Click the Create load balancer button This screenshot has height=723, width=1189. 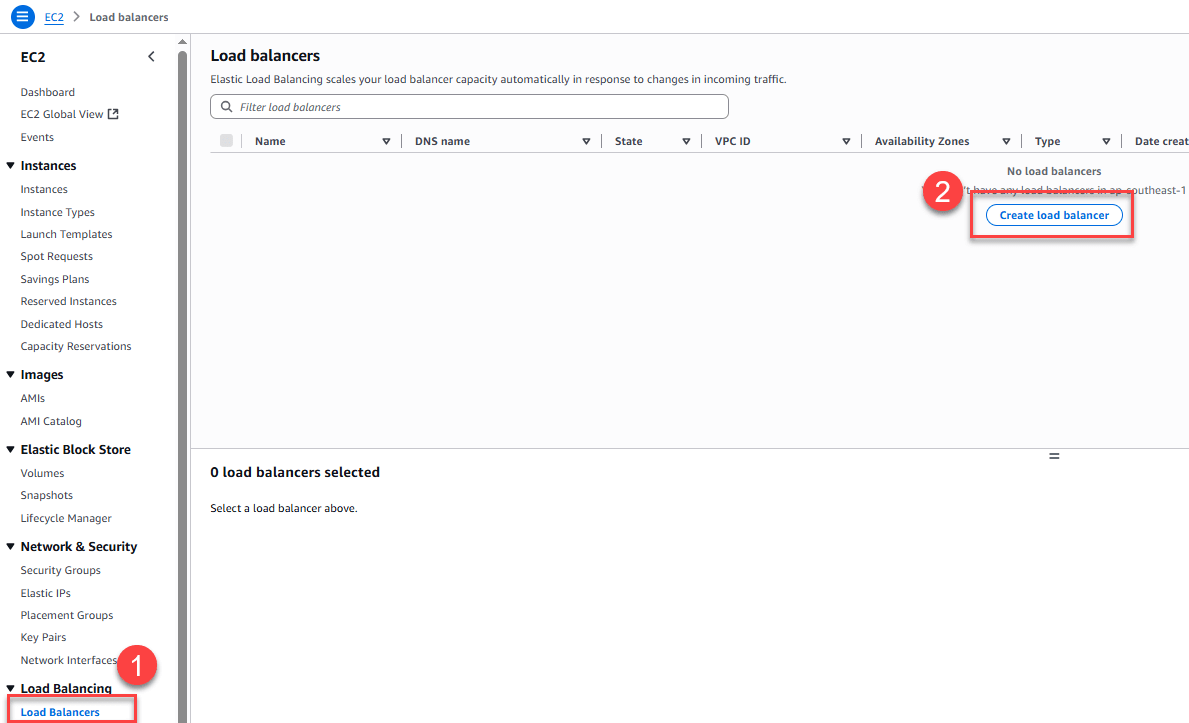(1054, 215)
